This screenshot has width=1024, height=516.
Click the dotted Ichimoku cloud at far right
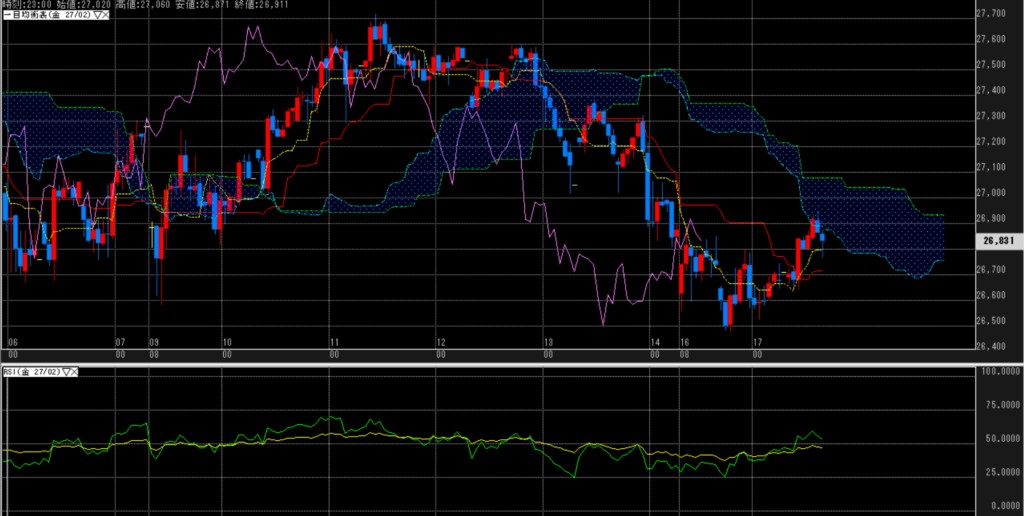click(x=900, y=240)
